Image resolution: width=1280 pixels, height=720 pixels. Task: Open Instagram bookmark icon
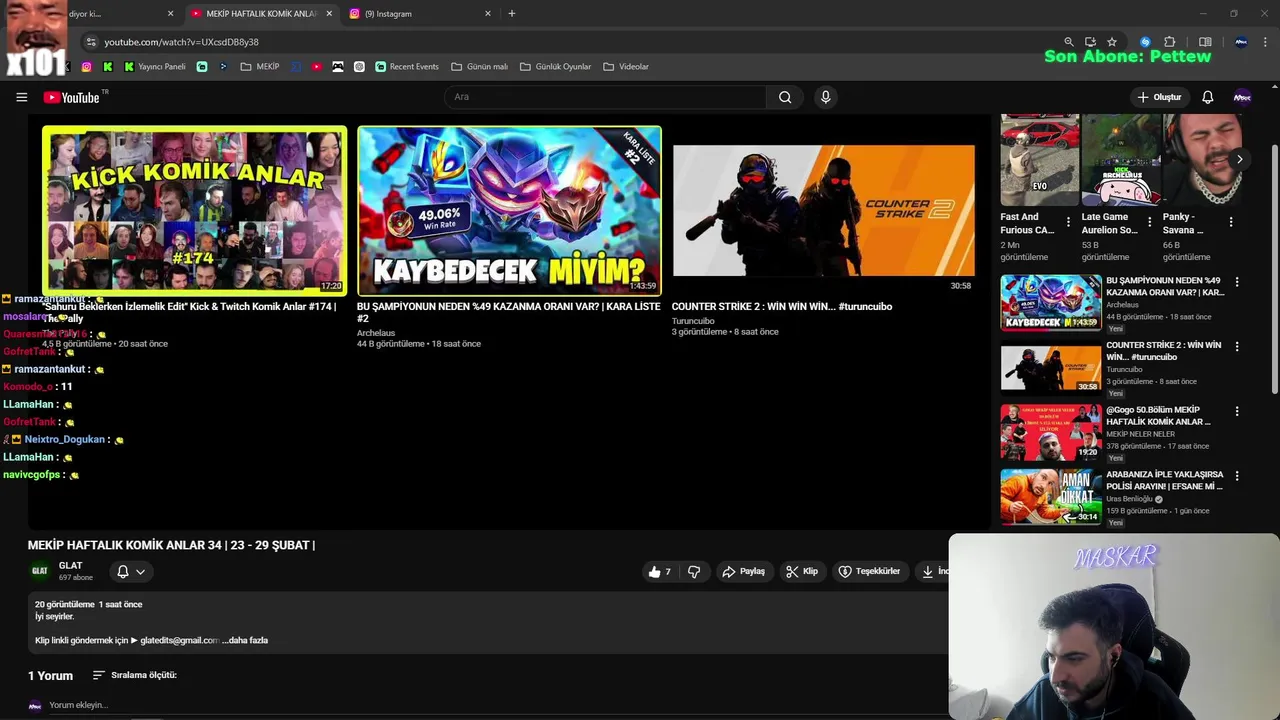click(86, 67)
